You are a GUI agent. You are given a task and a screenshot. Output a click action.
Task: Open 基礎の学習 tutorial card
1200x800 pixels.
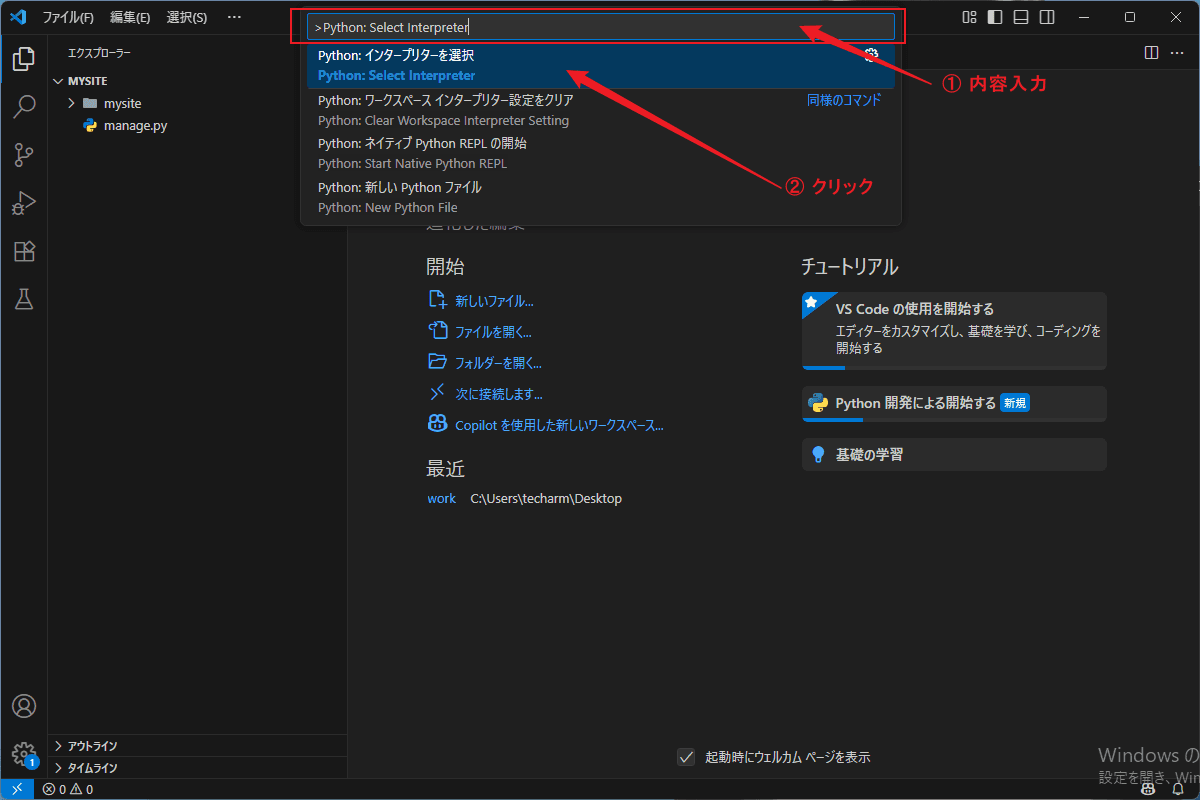(954, 455)
